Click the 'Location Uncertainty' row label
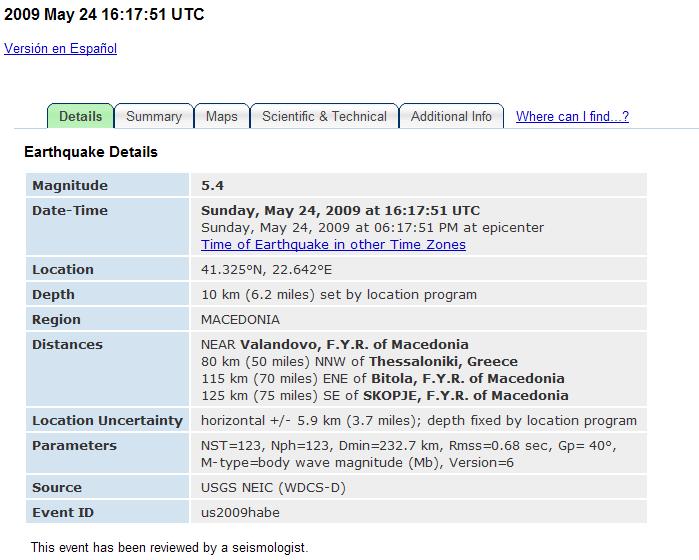 (x=107, y=420)
